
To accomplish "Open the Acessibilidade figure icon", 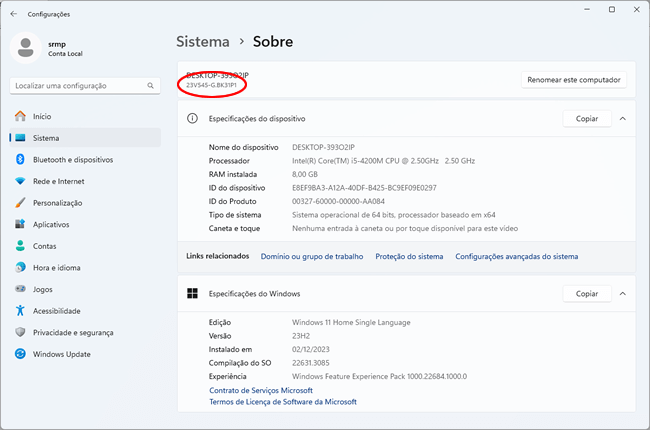I will 20,311.
